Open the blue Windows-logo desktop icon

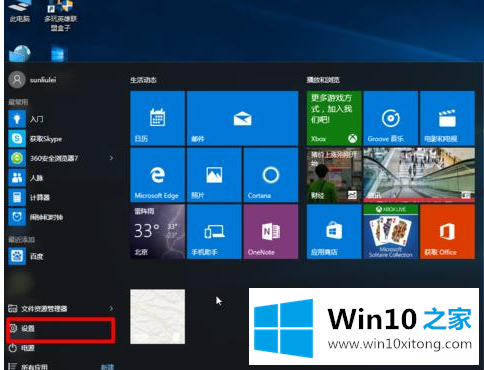pyautogui.click(x=59, y=54)
